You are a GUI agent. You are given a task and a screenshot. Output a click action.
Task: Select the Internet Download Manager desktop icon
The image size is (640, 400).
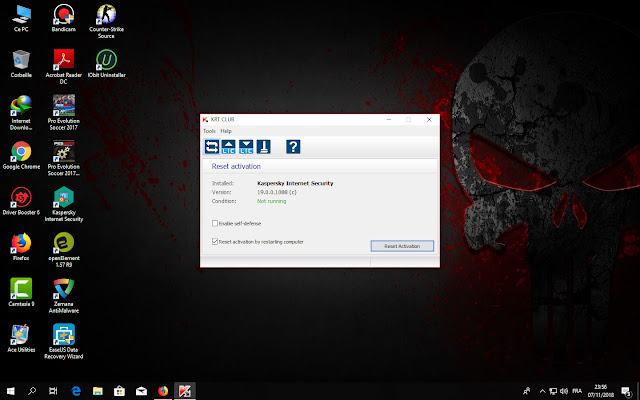pos(21,113)
